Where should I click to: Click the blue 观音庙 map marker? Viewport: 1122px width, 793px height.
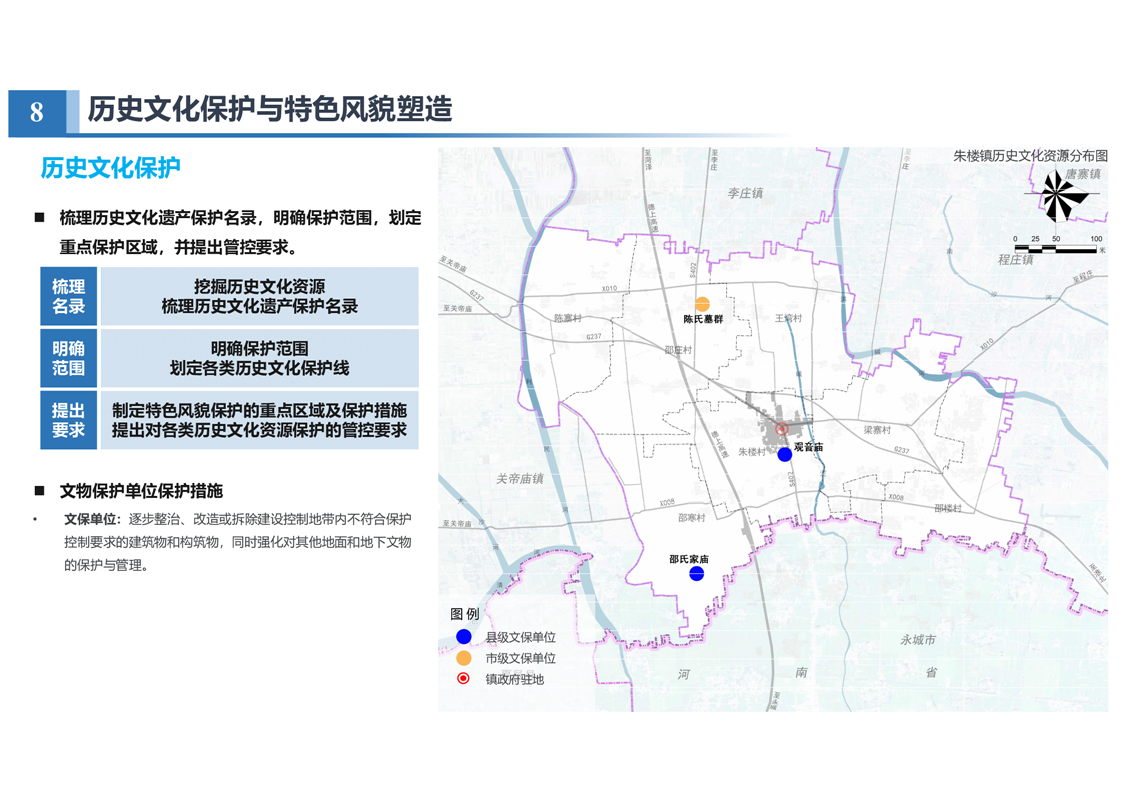click(x=785, y=454)
